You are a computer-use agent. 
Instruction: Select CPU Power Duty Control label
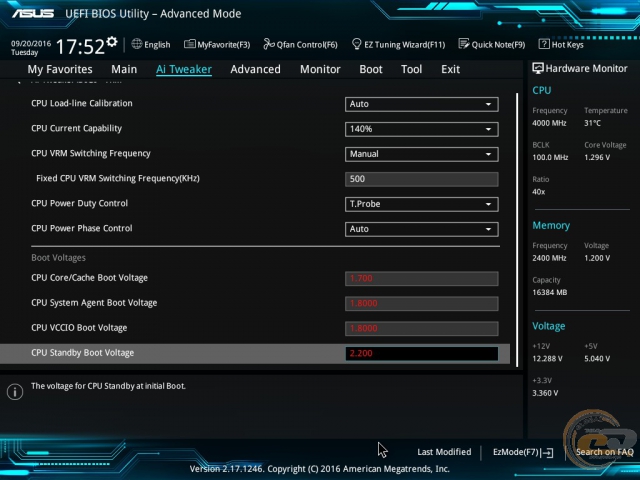pyautogui.click(x=79, y=203)
